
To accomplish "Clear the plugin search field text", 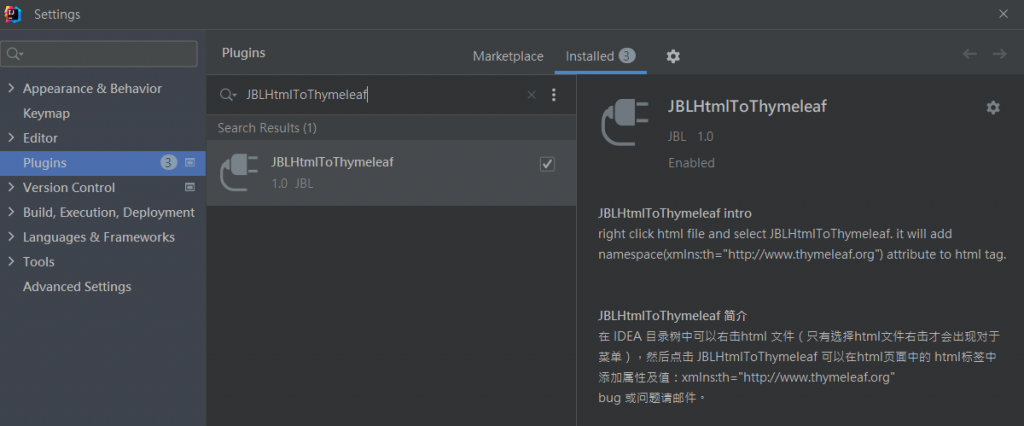I will tap(531, 95).
